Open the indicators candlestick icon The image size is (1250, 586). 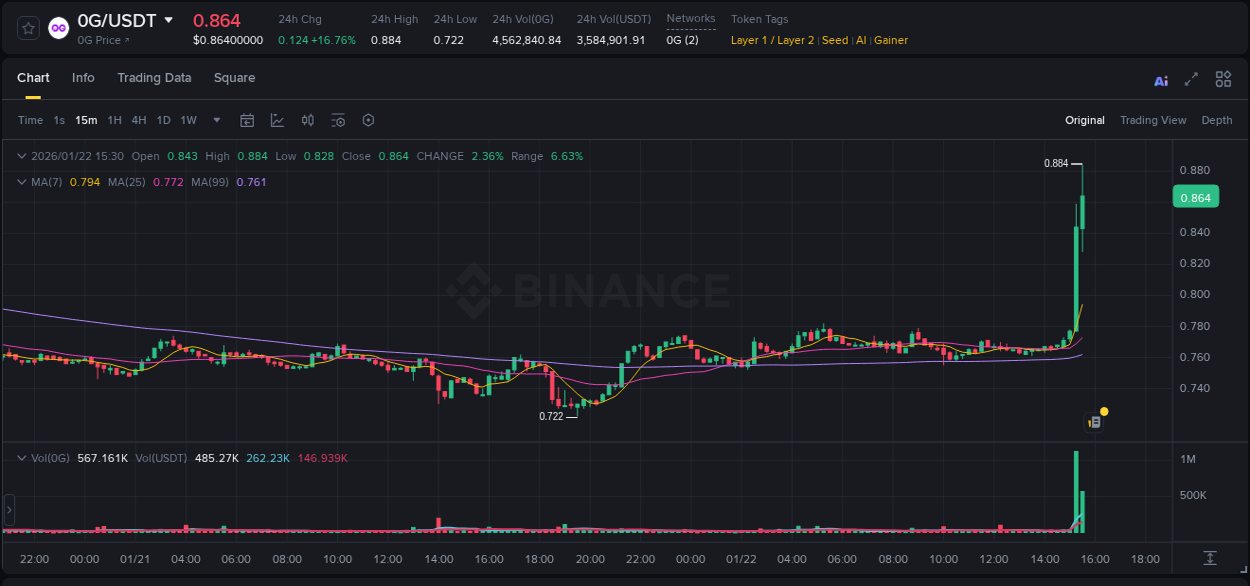[307, 120]
